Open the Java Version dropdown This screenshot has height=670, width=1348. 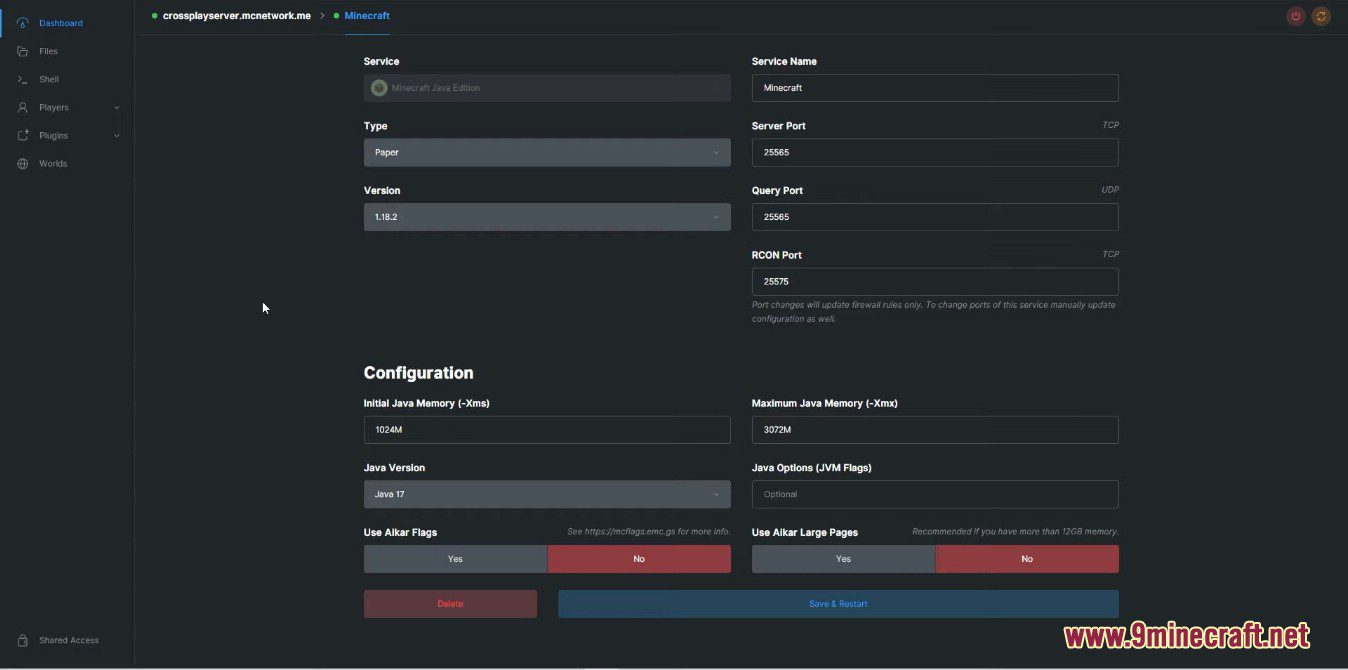coord(547,494)
